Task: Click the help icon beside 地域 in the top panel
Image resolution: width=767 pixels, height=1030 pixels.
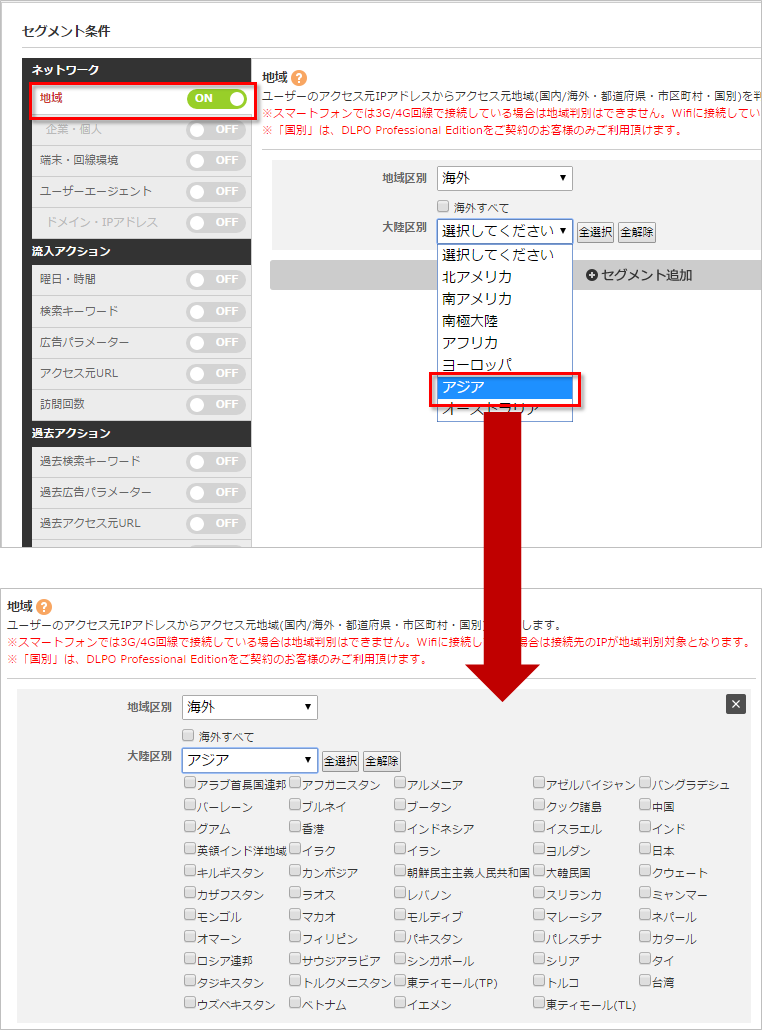Action: 299,78
